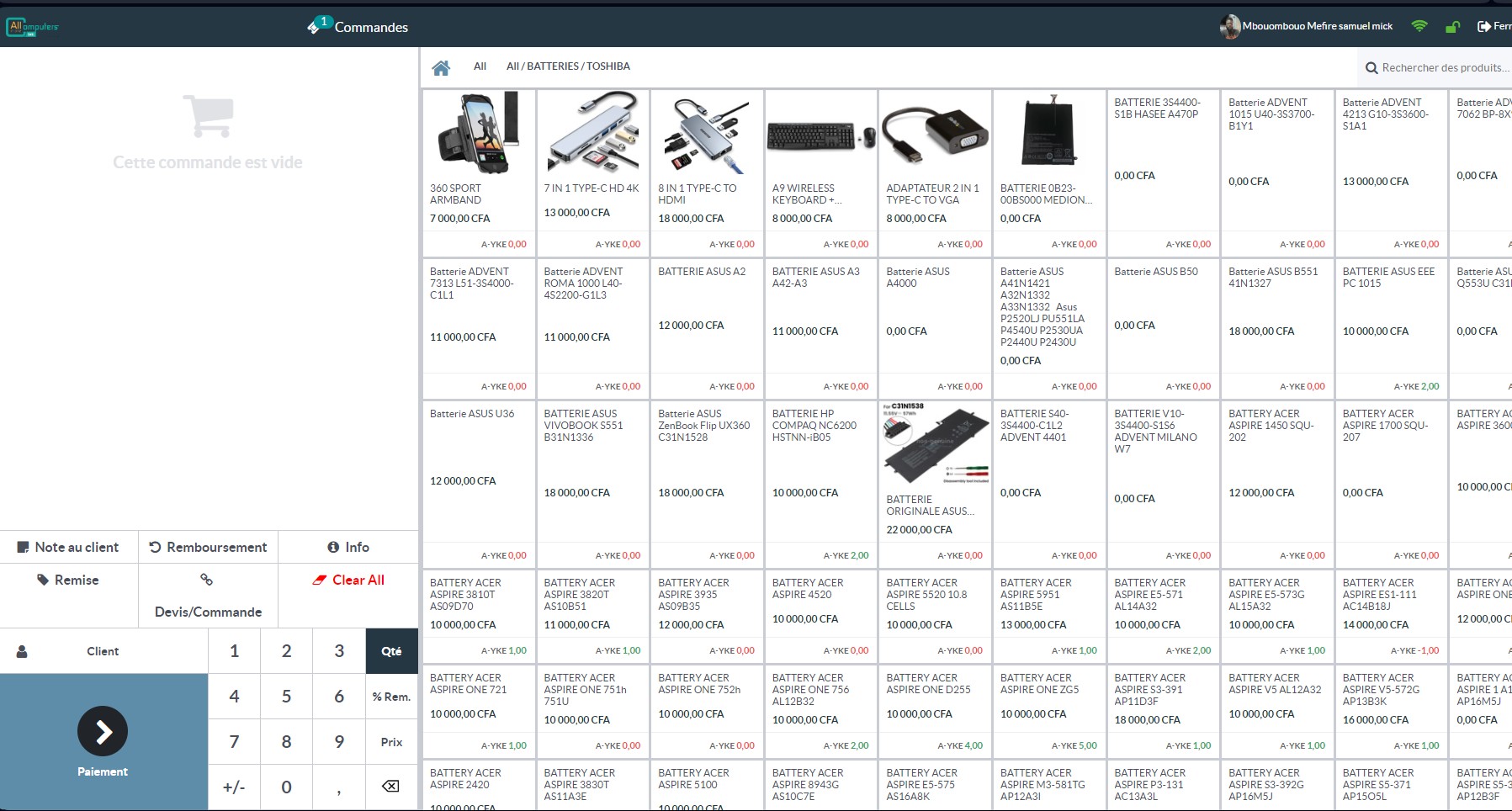
Task: Click the All breadcrumb link
Action: pyautogui.click(x=480, y=66)
